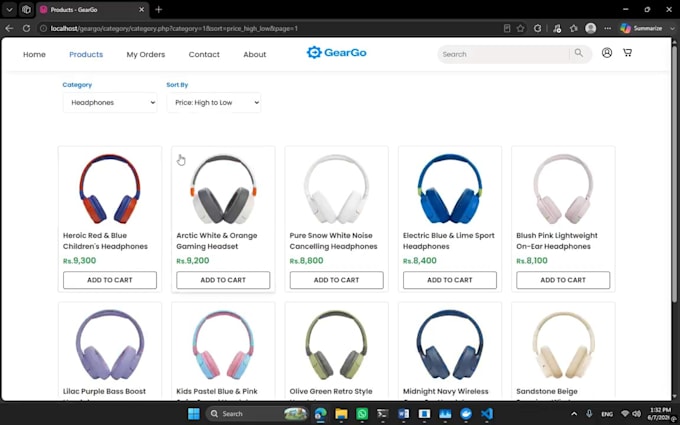Open the Kids Pastel Blue & Pink headphones image

(223, 345)
